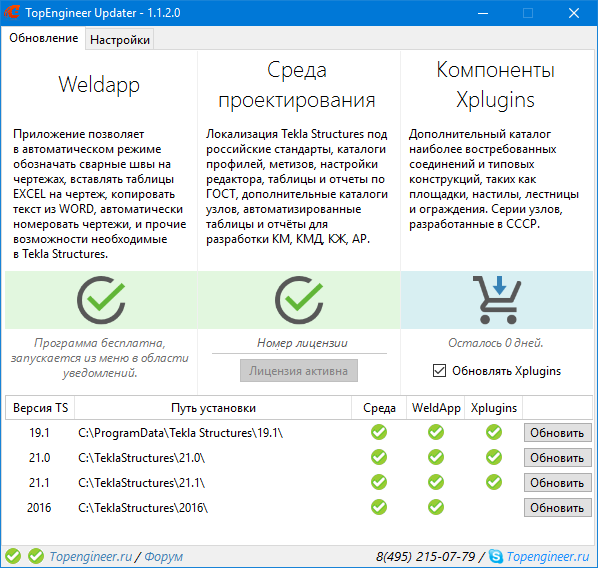598x568 pixels.
Task: Select path C:\TeklaStructures\21.0\
Action: pyautogui.click(x=141, y=457)
